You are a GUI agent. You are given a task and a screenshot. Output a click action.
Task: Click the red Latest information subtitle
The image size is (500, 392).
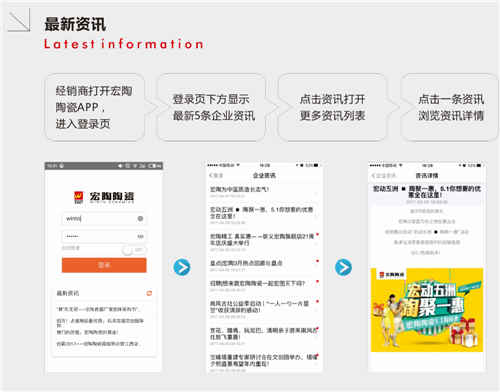click(x=124, y=44)
